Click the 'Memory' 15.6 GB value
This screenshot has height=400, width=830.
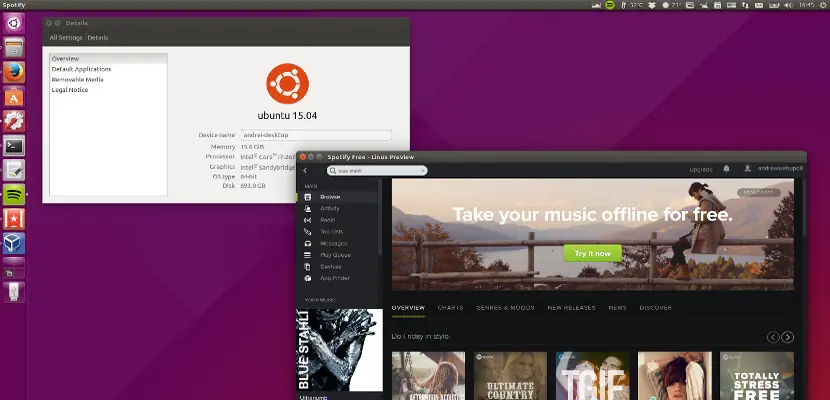pos(252,147)
